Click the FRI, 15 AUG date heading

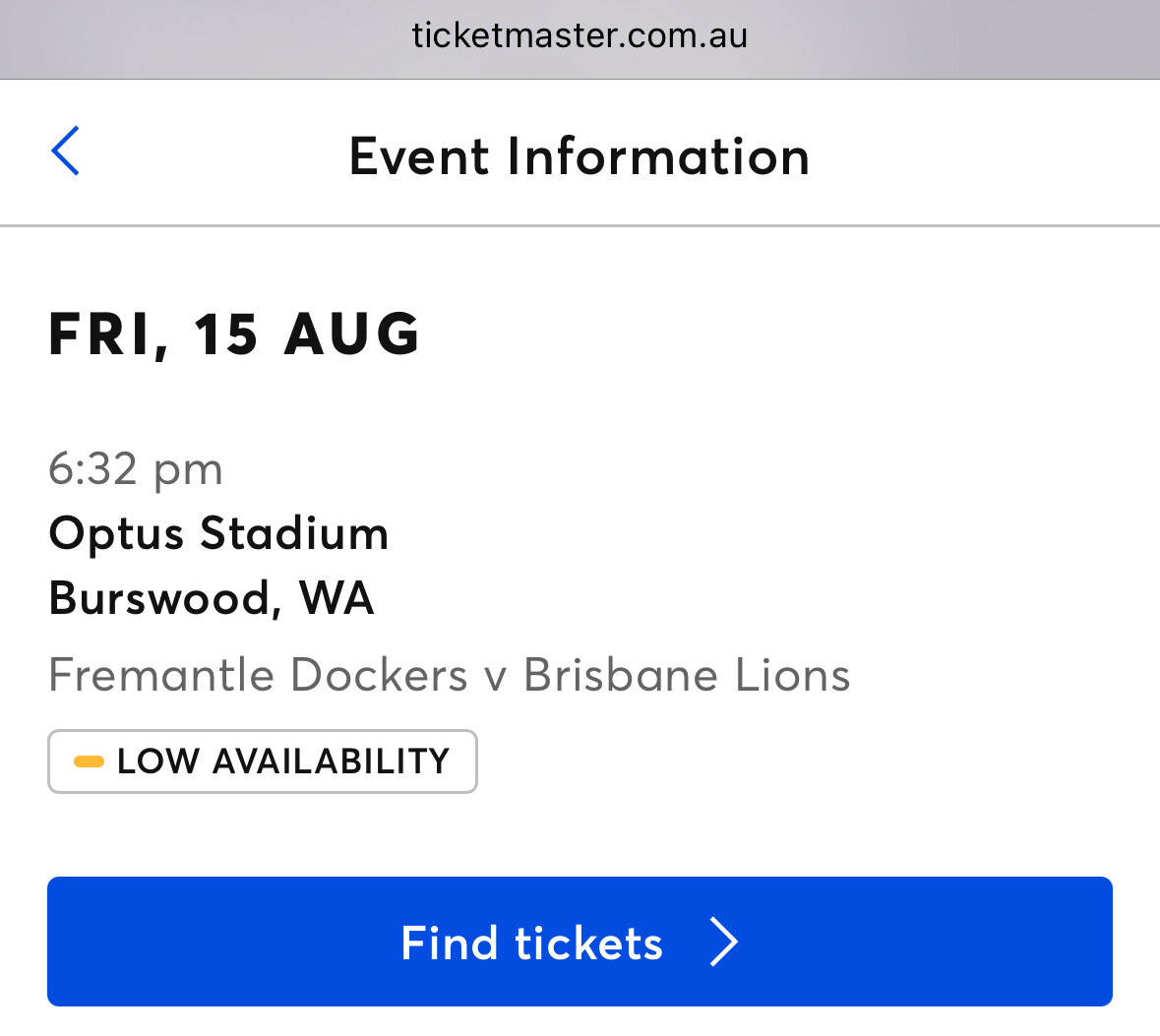[234, 334]
